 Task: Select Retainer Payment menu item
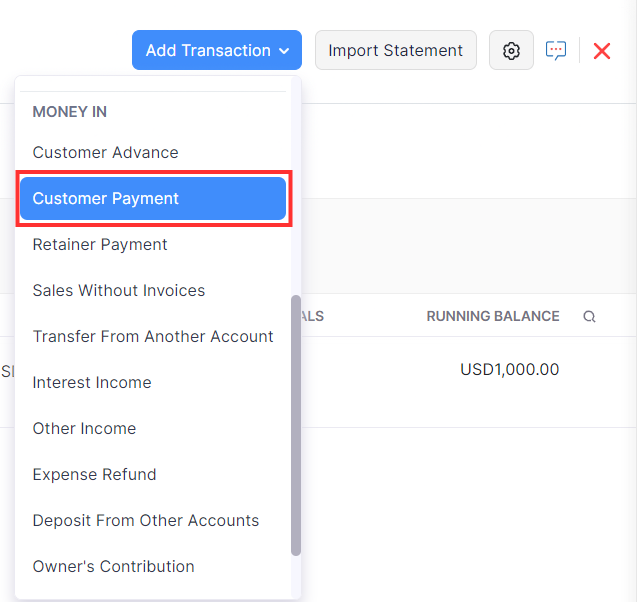pos(100,245)
